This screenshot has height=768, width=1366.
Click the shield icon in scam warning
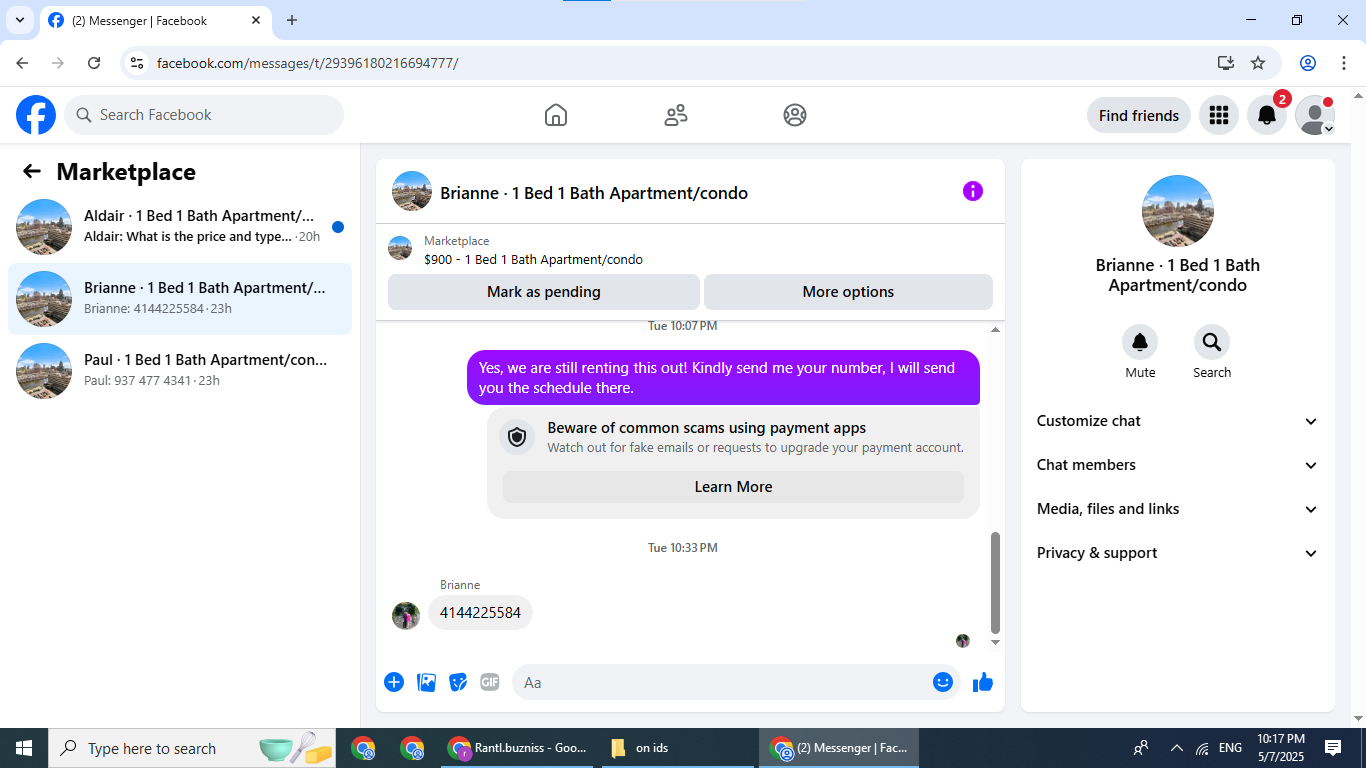coord(517,437)
